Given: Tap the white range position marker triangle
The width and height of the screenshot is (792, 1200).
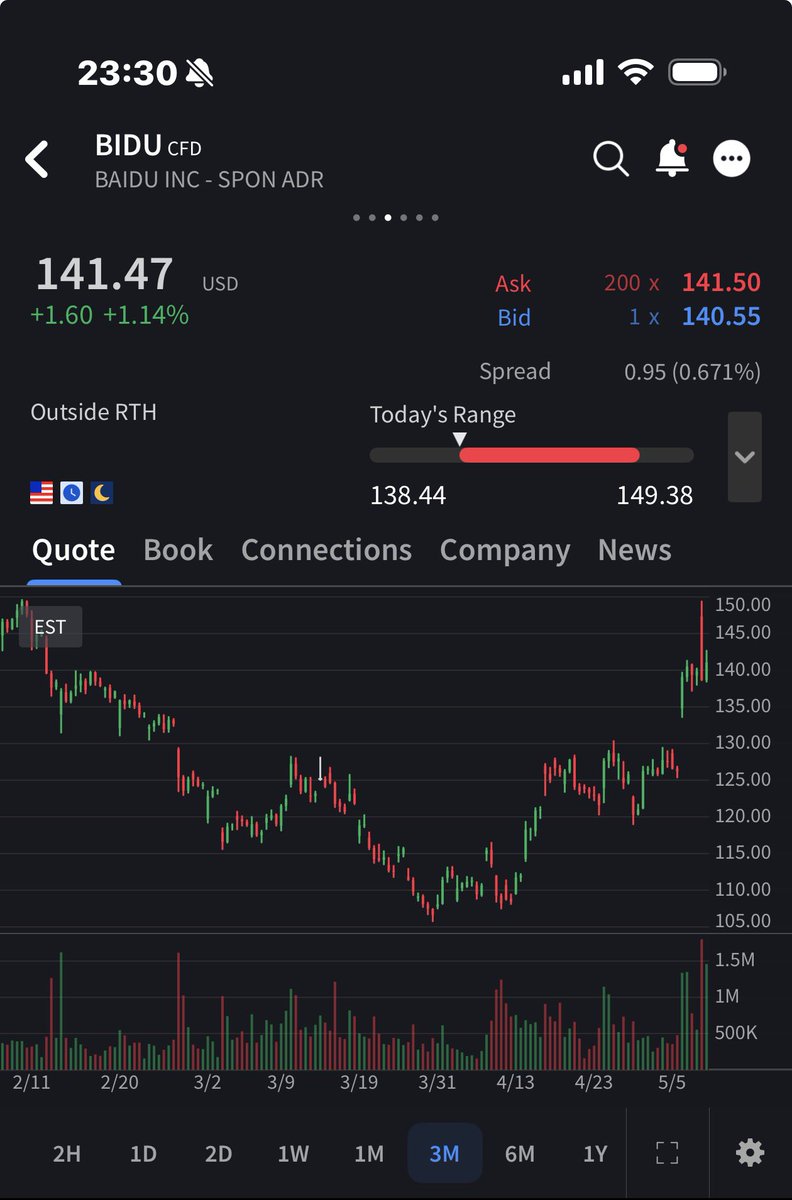Looking at the screenshot, I should click(459, 439).
